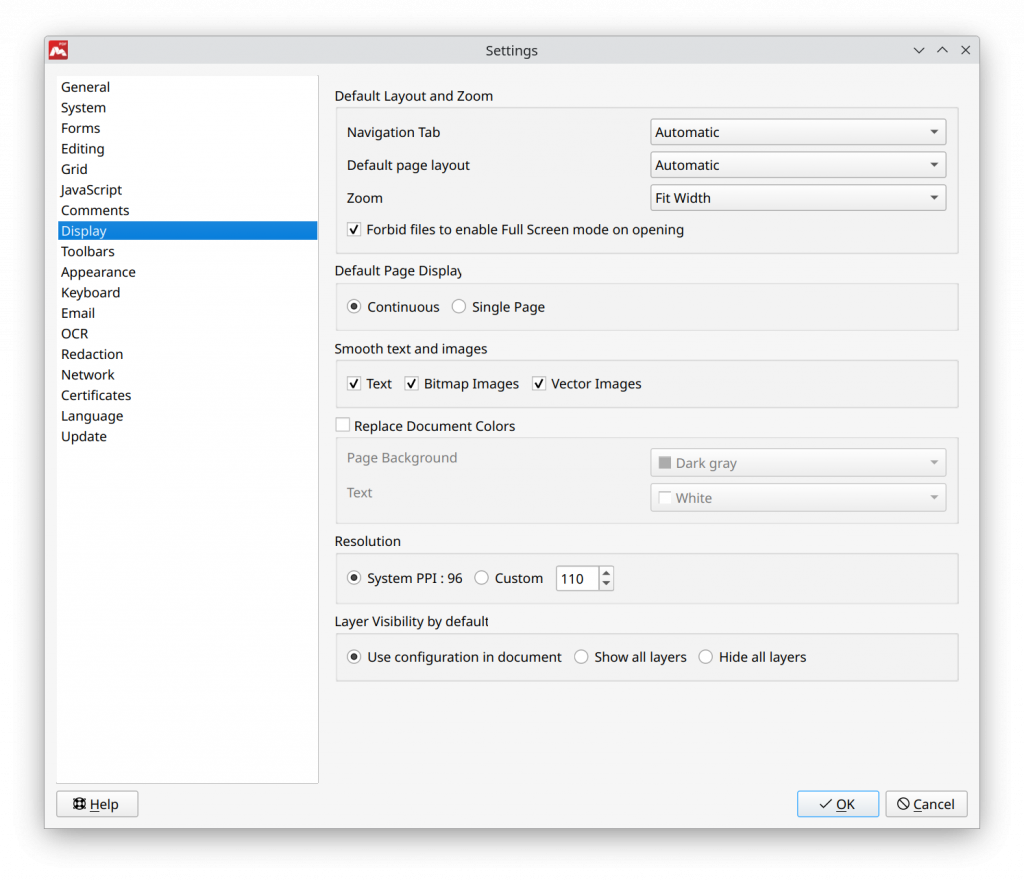
Task: Enable Replace Document Colors
Action: click(x=343, y=424)
